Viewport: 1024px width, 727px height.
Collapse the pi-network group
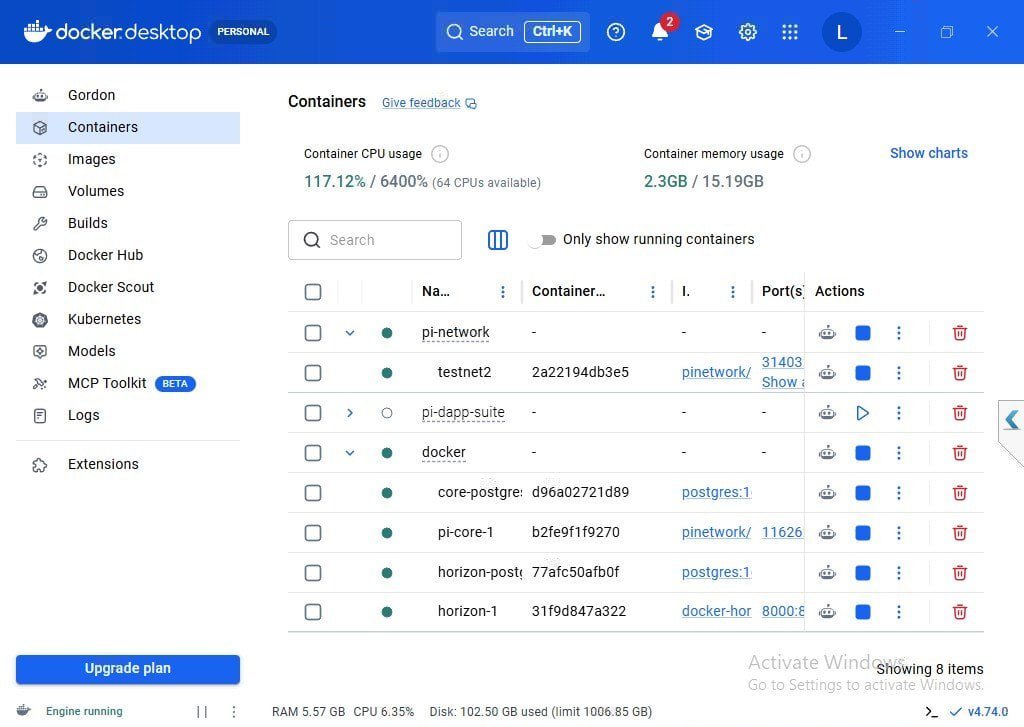coord(350,333)
